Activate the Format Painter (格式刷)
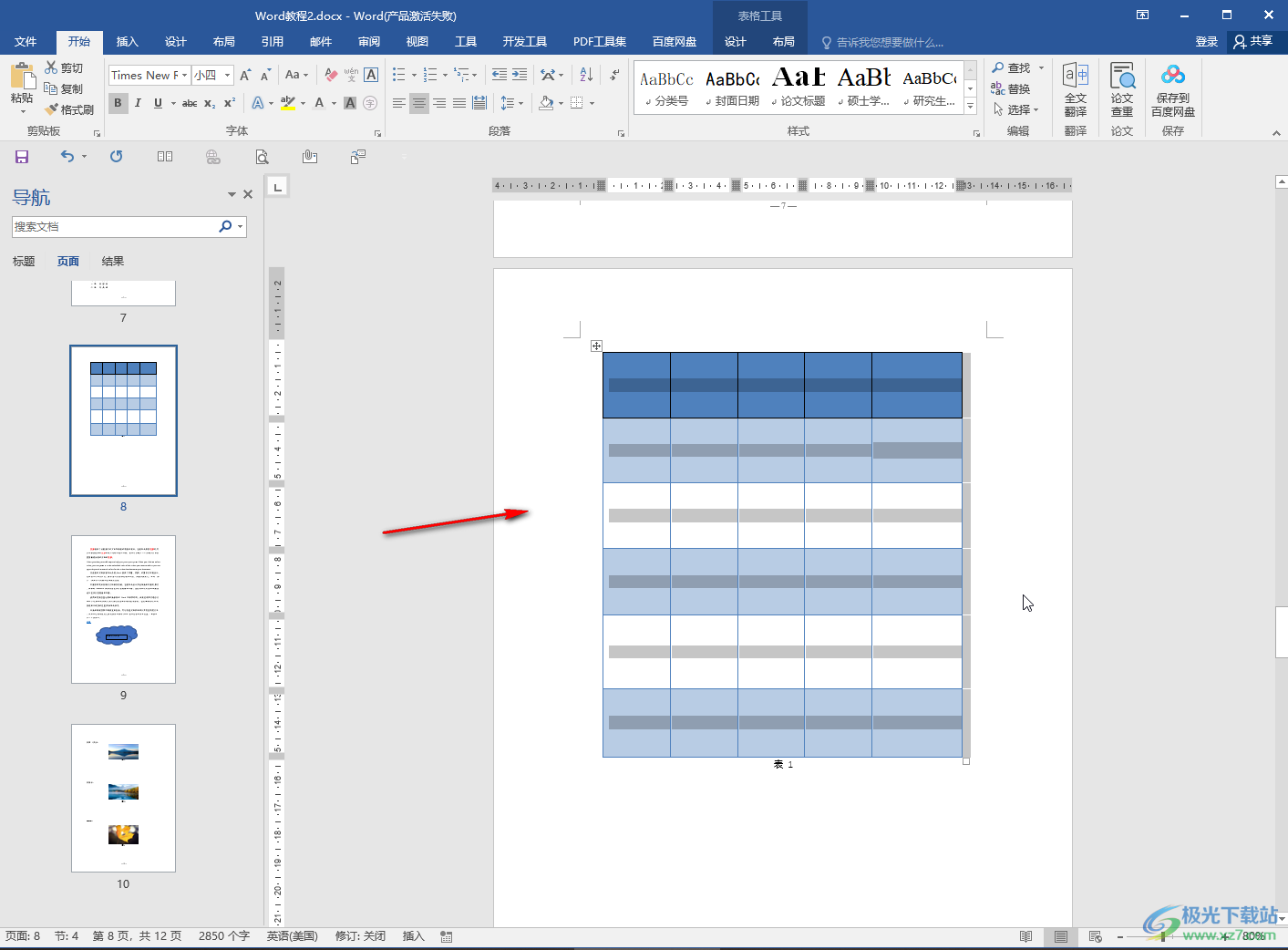Viewport: 1288px width, 950px height. pyautogui.click(x=69, y=109)
